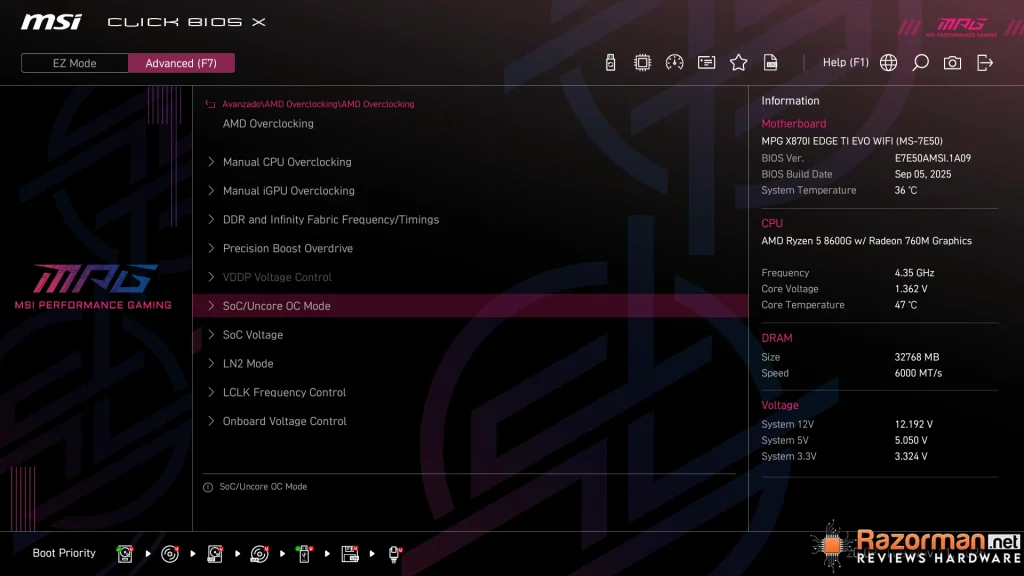This screenshot has width=1024, height=576.
Task: Open BIOS search with the magnifier icon
Action: 920,63
